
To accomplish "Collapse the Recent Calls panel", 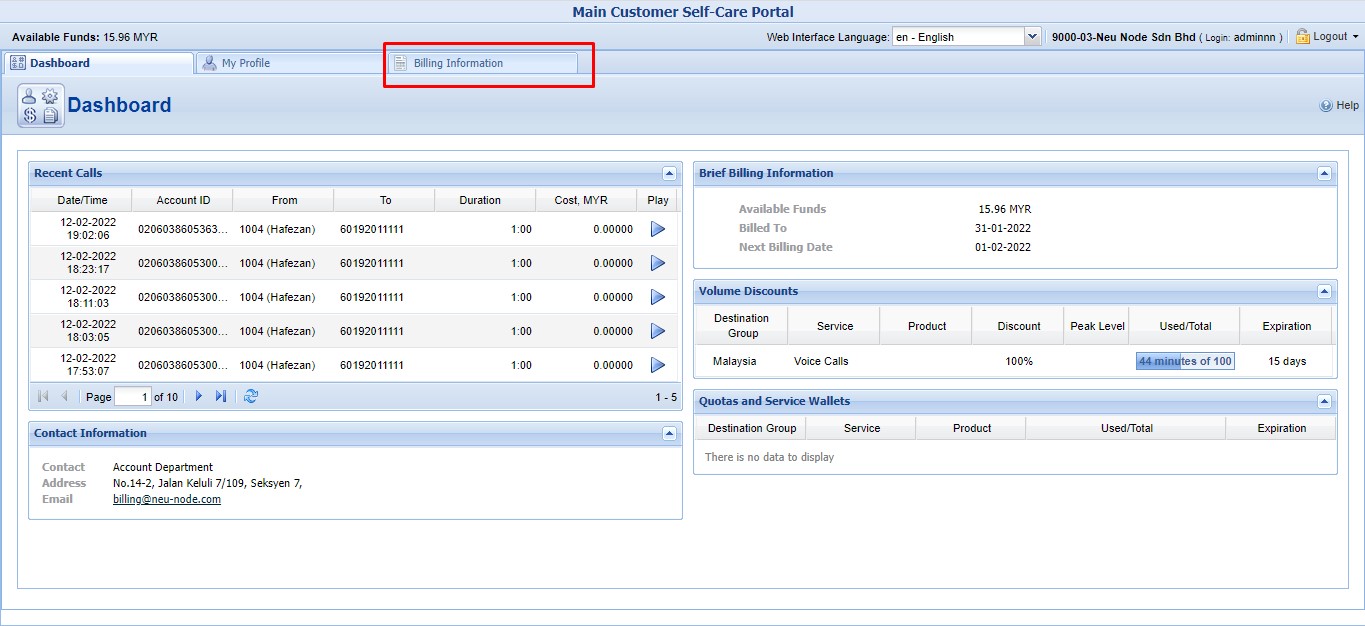I will click(x=669, y=174).
